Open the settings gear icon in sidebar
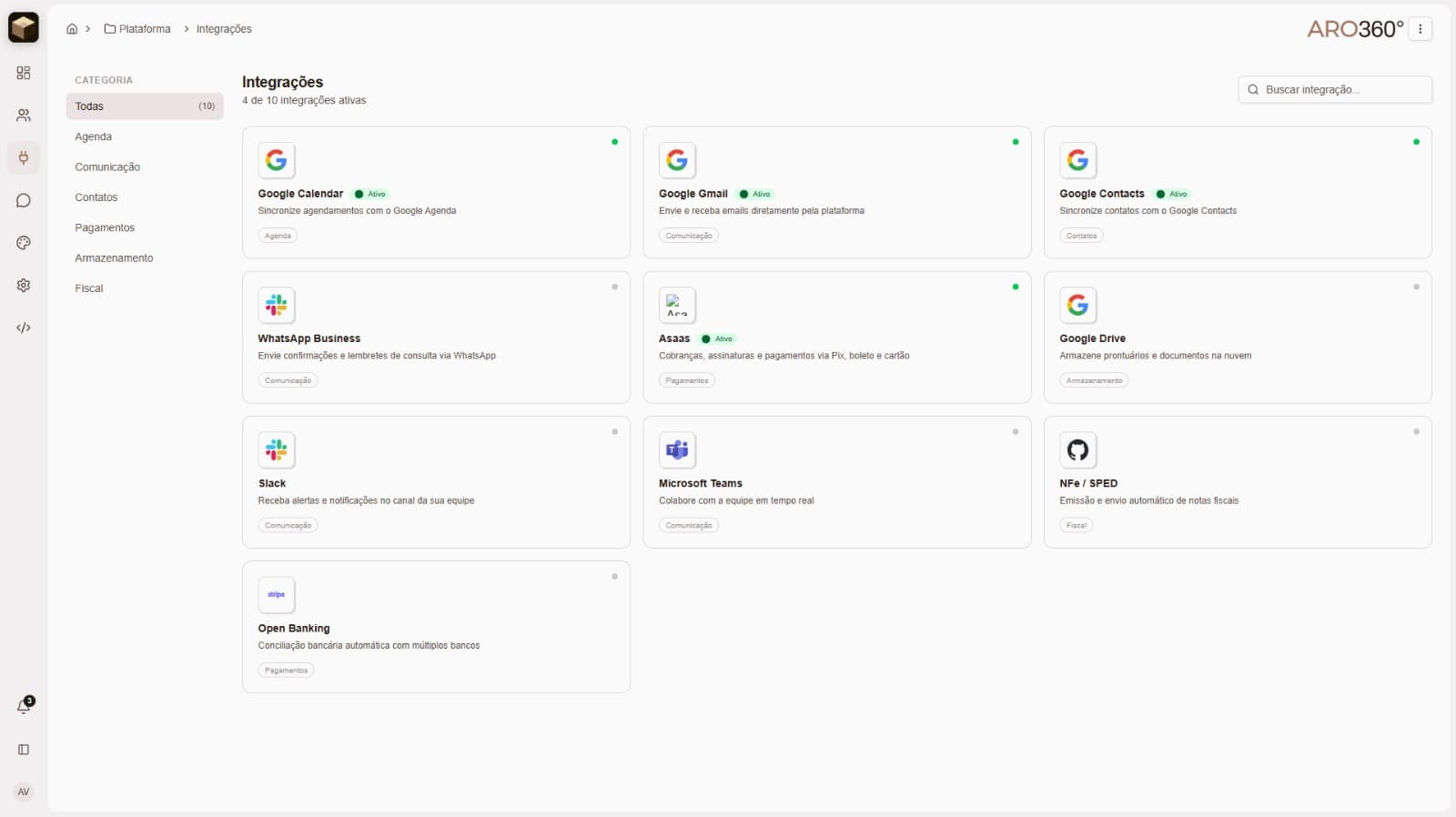 tap(24, 285)
